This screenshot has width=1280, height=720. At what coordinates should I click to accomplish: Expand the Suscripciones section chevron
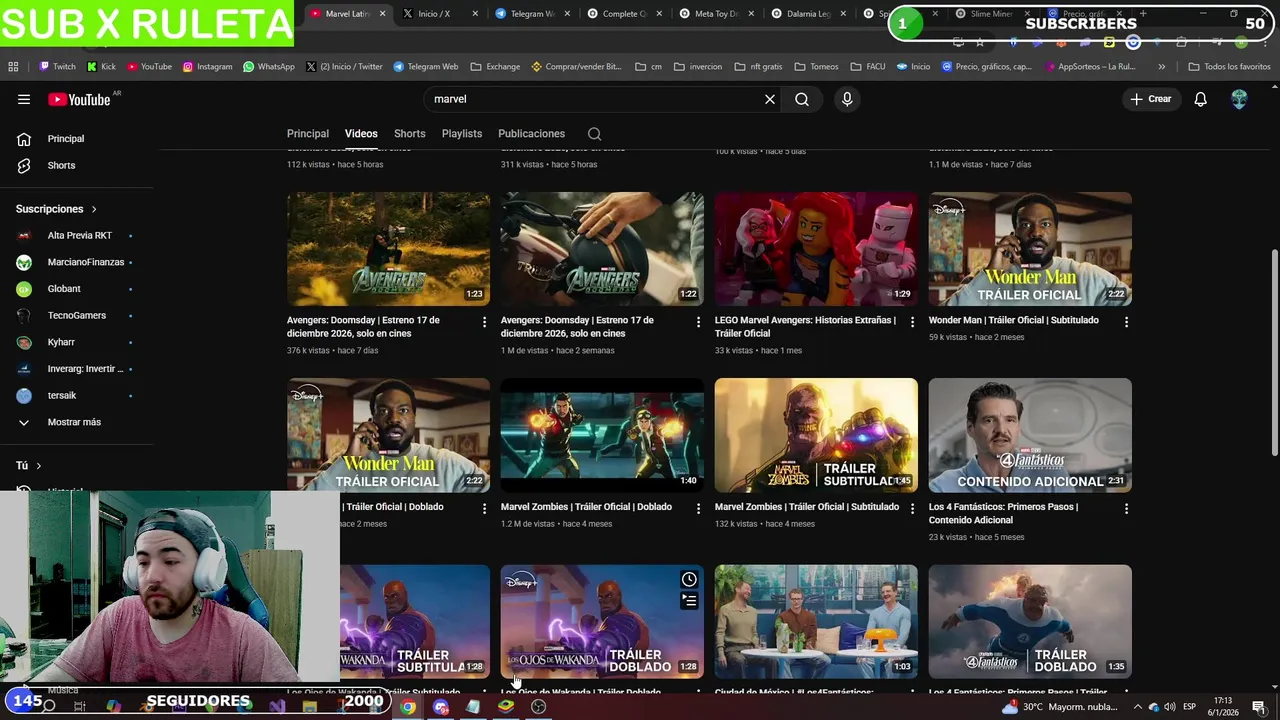tap(94, 209)
